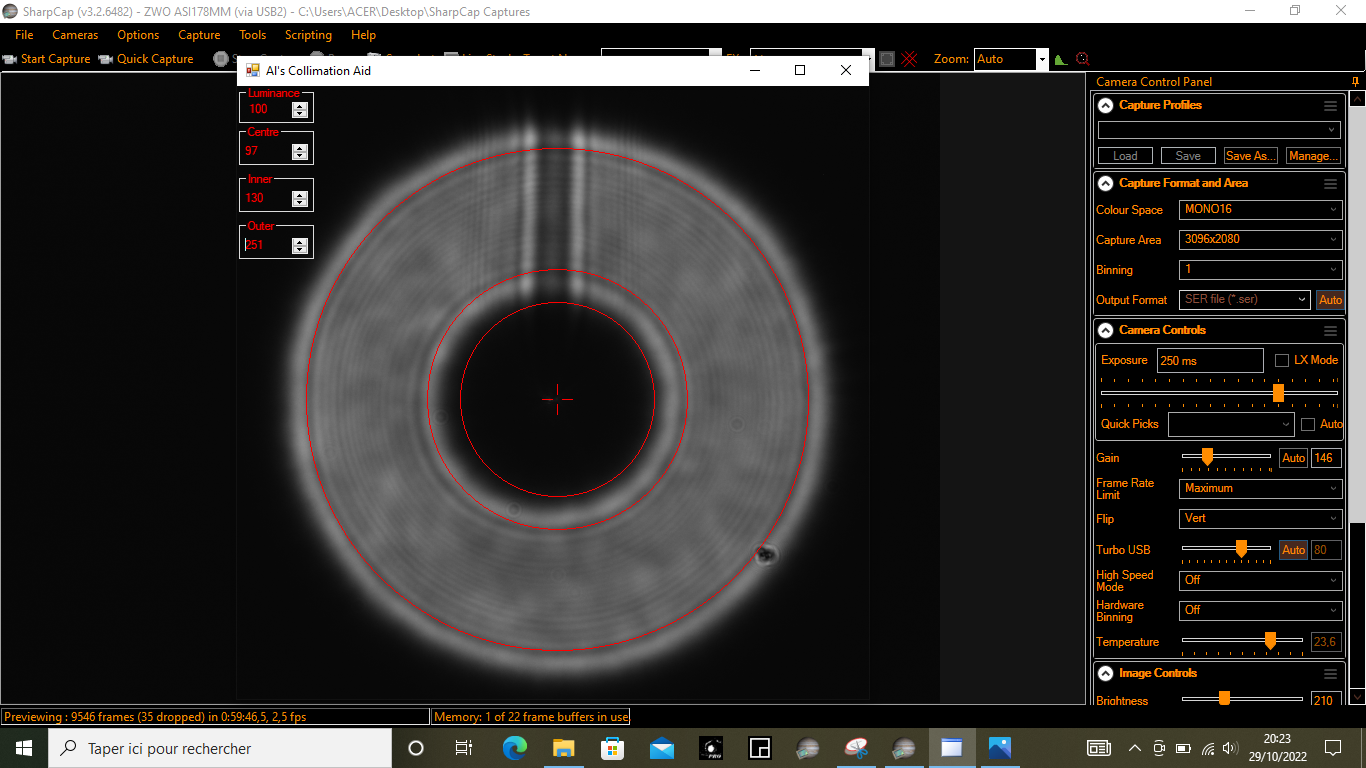This screenshot has width=1366, height=768.
Task: Open Mail app from taskbar
Action: tap(661, 748)
